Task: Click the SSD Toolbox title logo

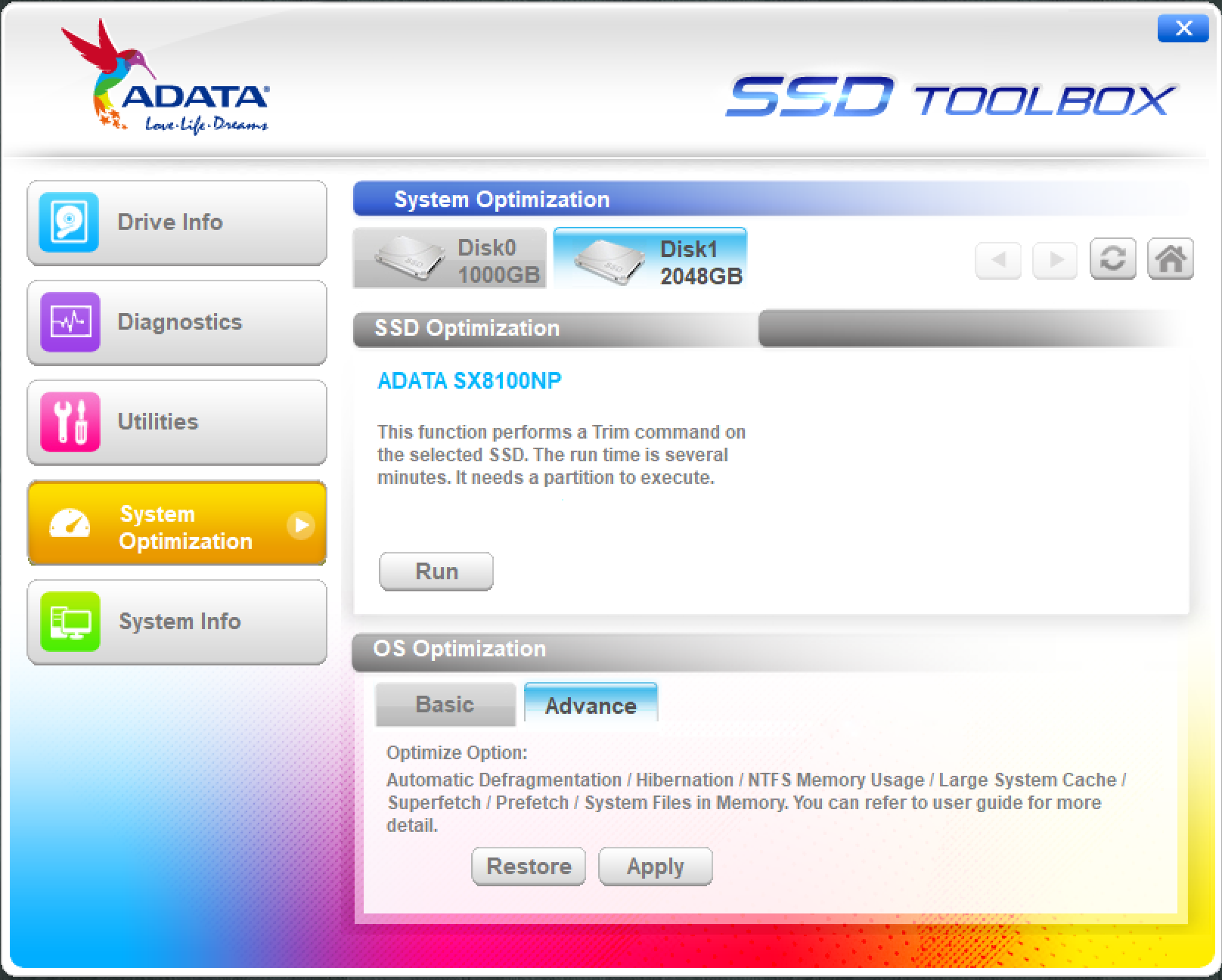Action: click(x=951, y=97)
